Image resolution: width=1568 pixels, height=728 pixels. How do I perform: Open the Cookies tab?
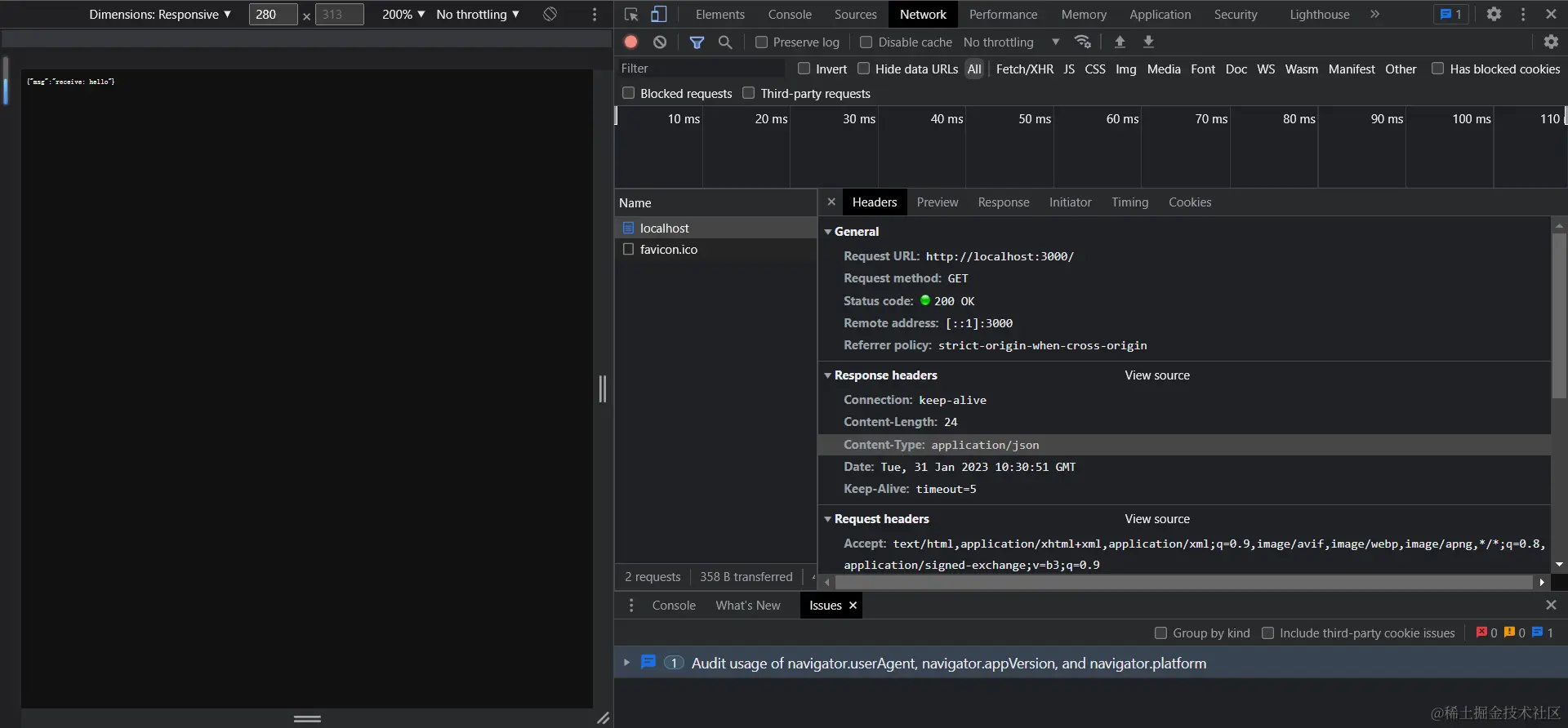tap(1190, 202)
